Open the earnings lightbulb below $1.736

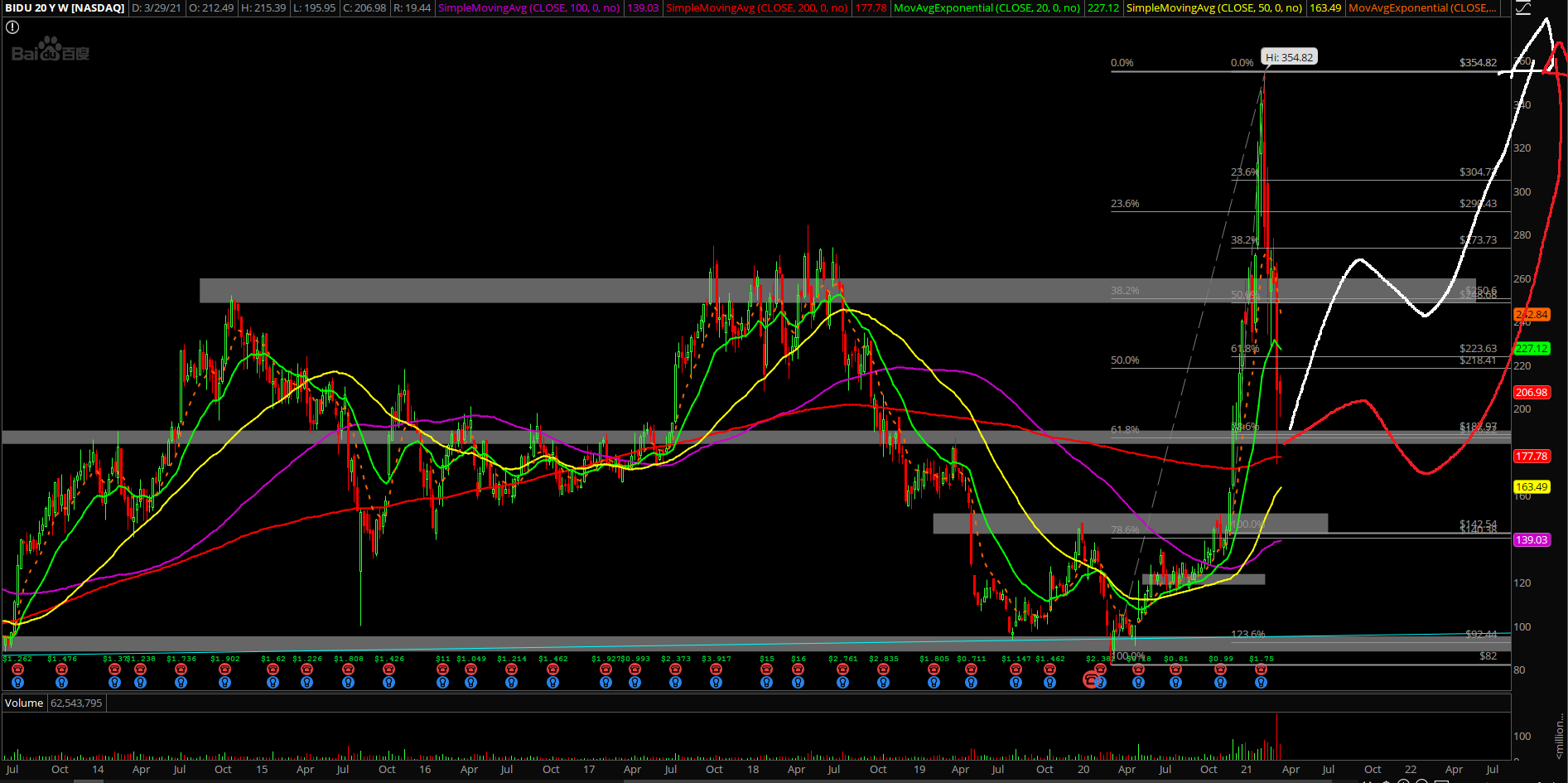pos(181,683)
